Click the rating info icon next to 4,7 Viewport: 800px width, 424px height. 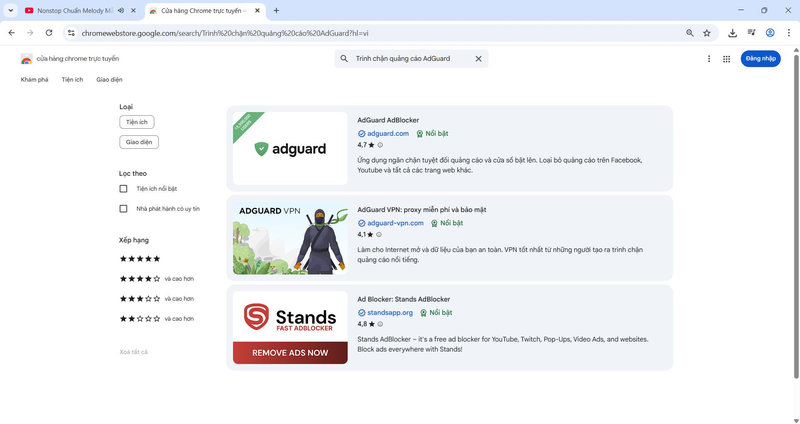[x=380, y=145]
